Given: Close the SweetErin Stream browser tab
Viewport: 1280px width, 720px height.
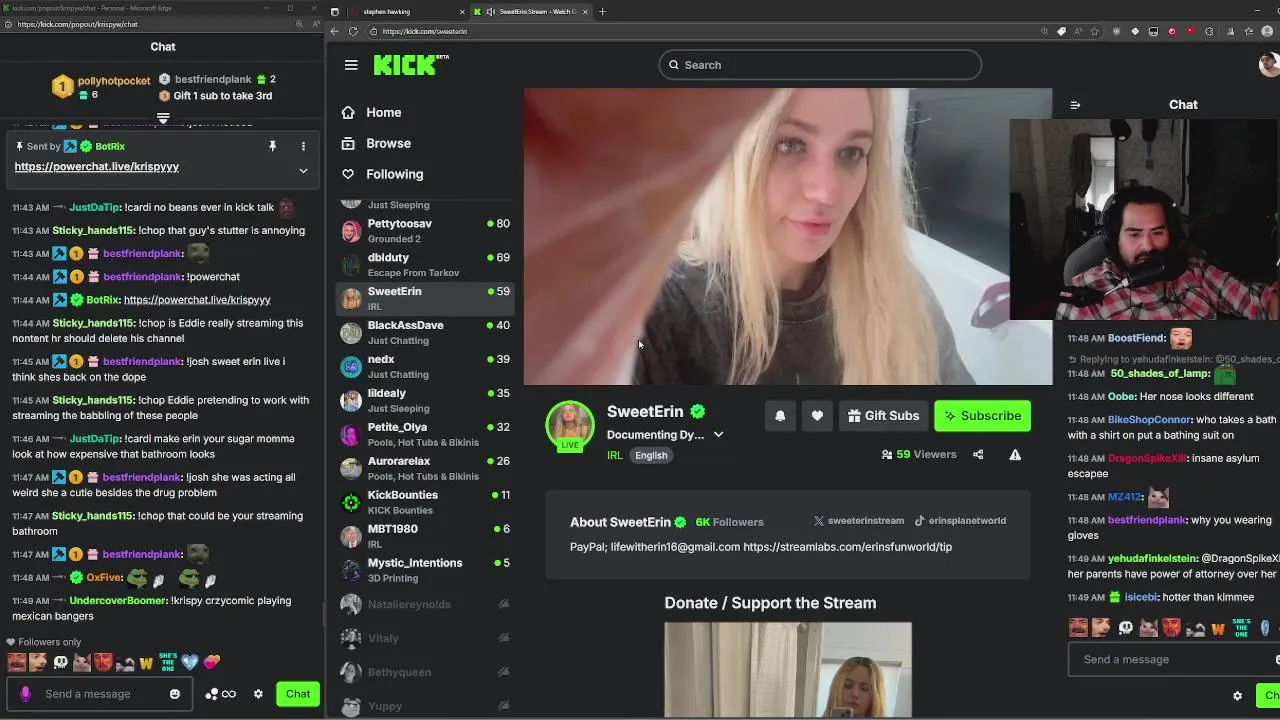Looking at the screenshot, I should coord(585,12).
